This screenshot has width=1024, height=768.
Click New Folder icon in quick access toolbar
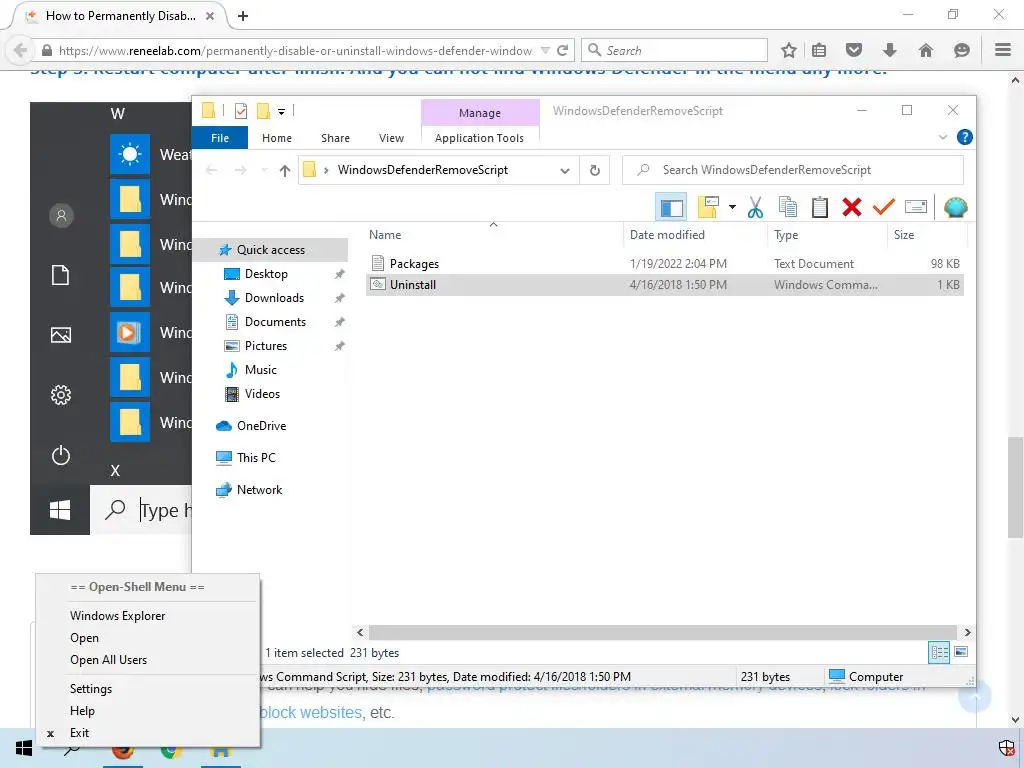point(263,111)
